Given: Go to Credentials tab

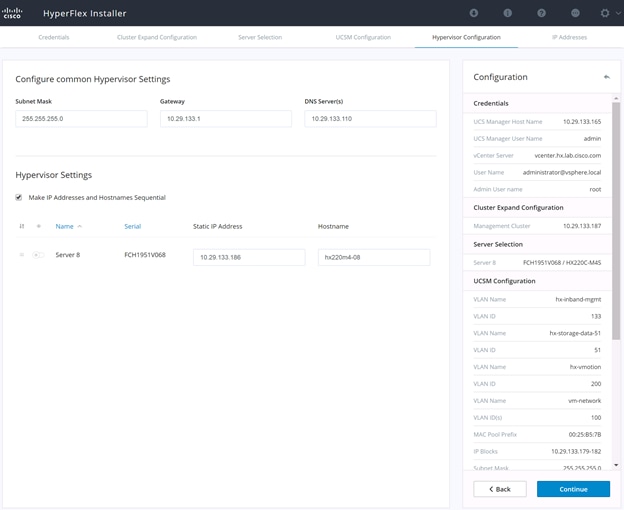Looking at the screenshot, I should 54,37.
